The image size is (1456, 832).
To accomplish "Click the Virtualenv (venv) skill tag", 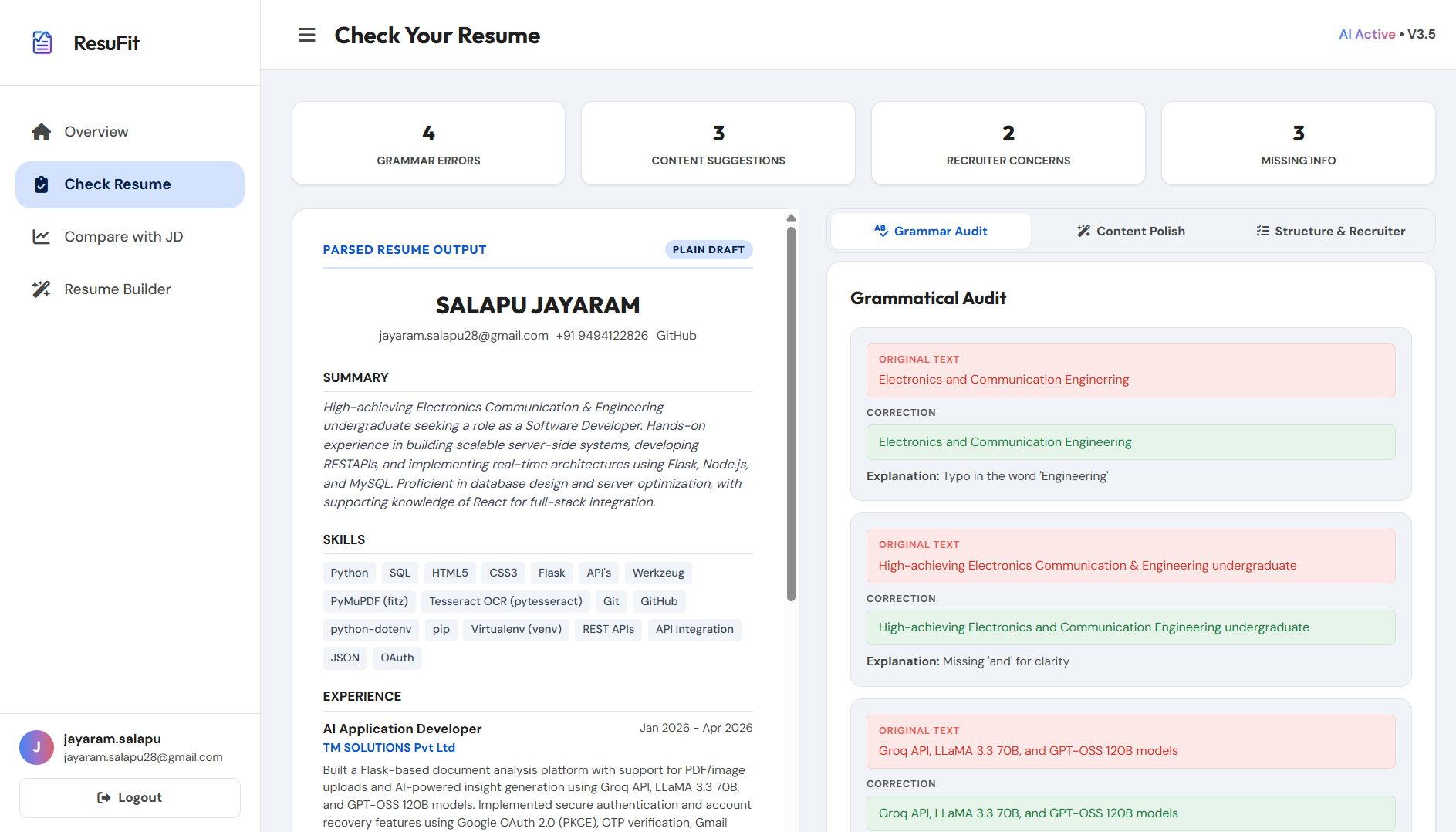I will point(516,629).
